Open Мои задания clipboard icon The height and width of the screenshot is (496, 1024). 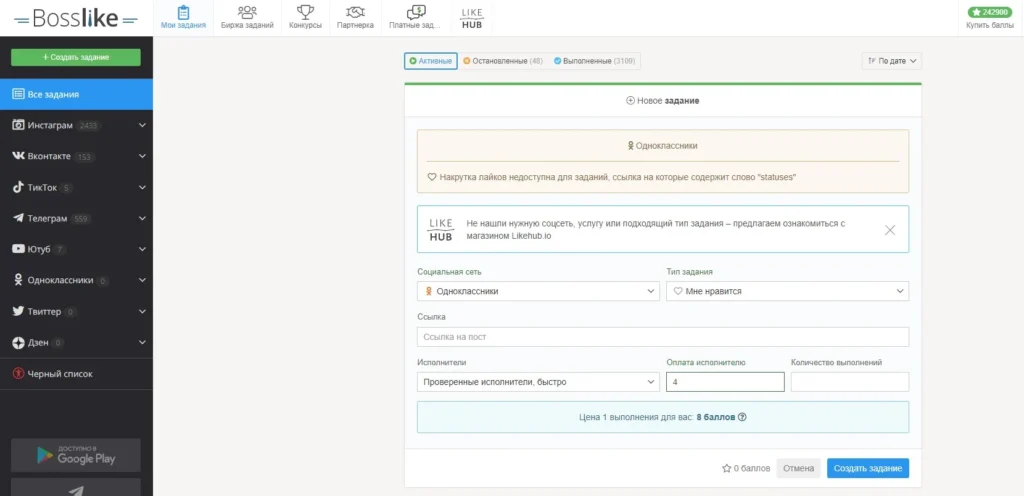pos(184,12)
